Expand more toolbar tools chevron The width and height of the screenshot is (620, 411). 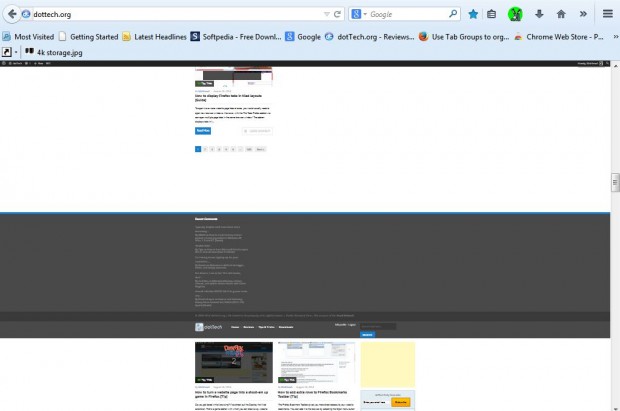point(583,14)
